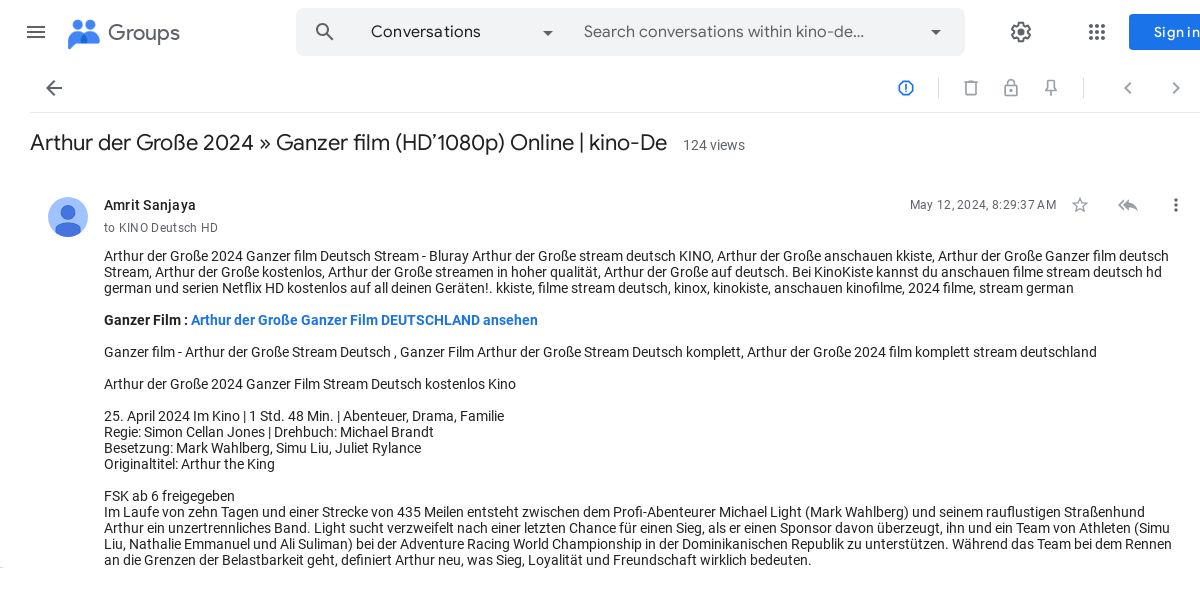Click the reply all arrow icon
1200x600 pixels.
point(1128,205)
